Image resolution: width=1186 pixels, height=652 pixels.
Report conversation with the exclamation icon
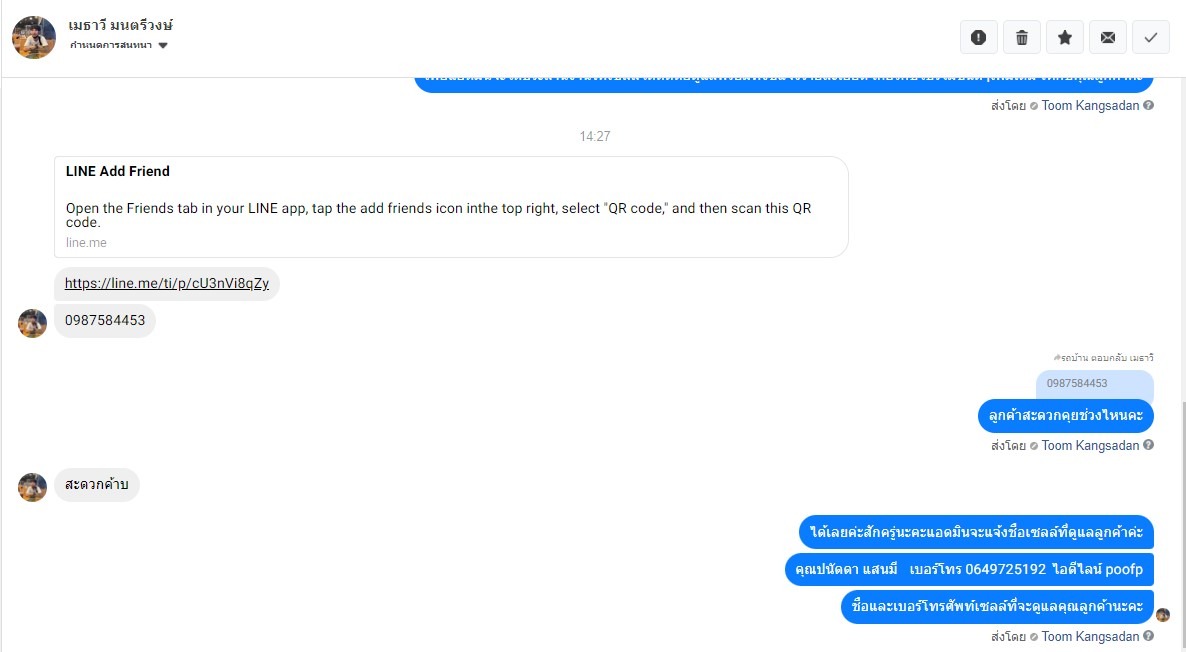[979, 37]
